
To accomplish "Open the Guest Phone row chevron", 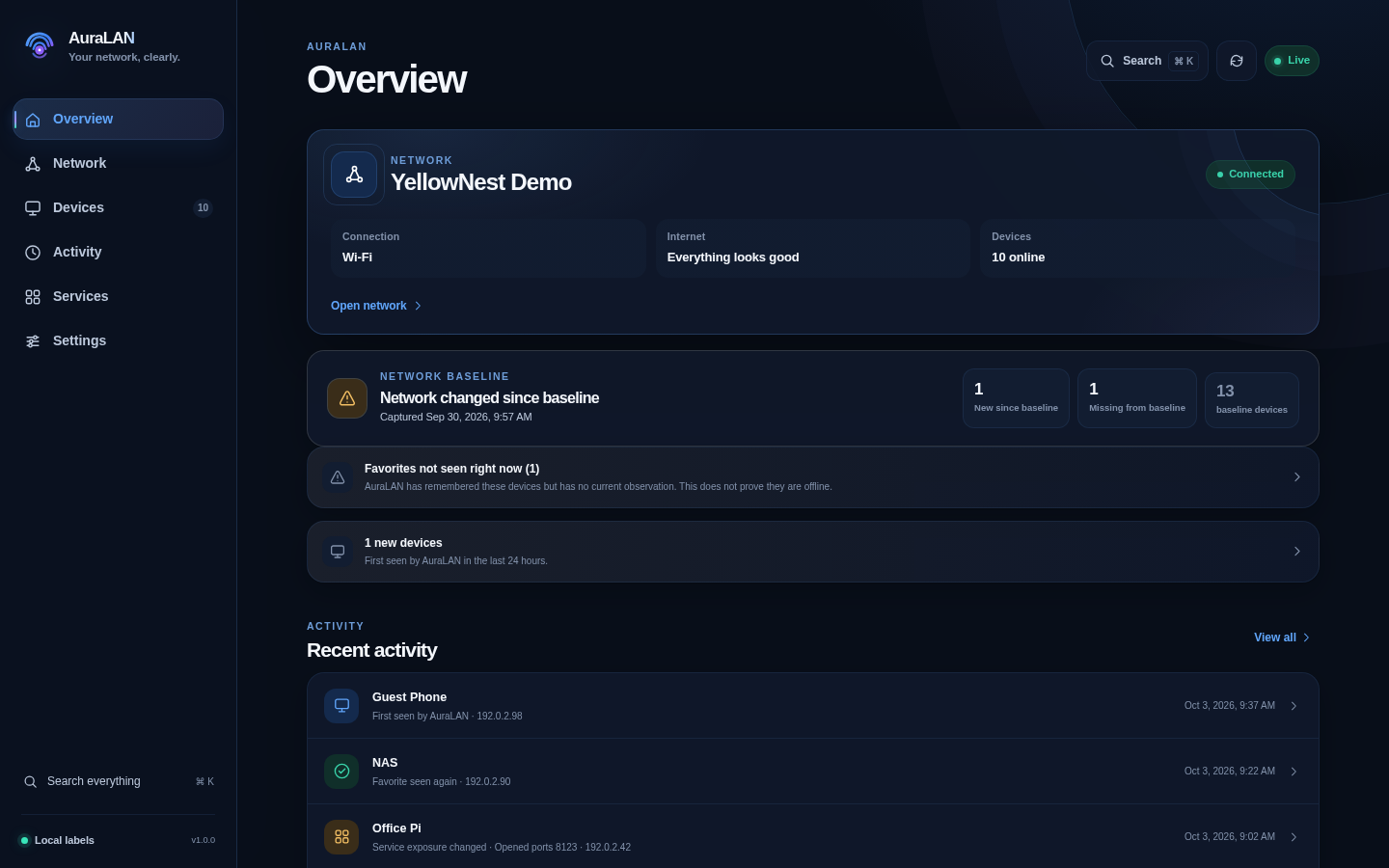I will point(1294,706).
